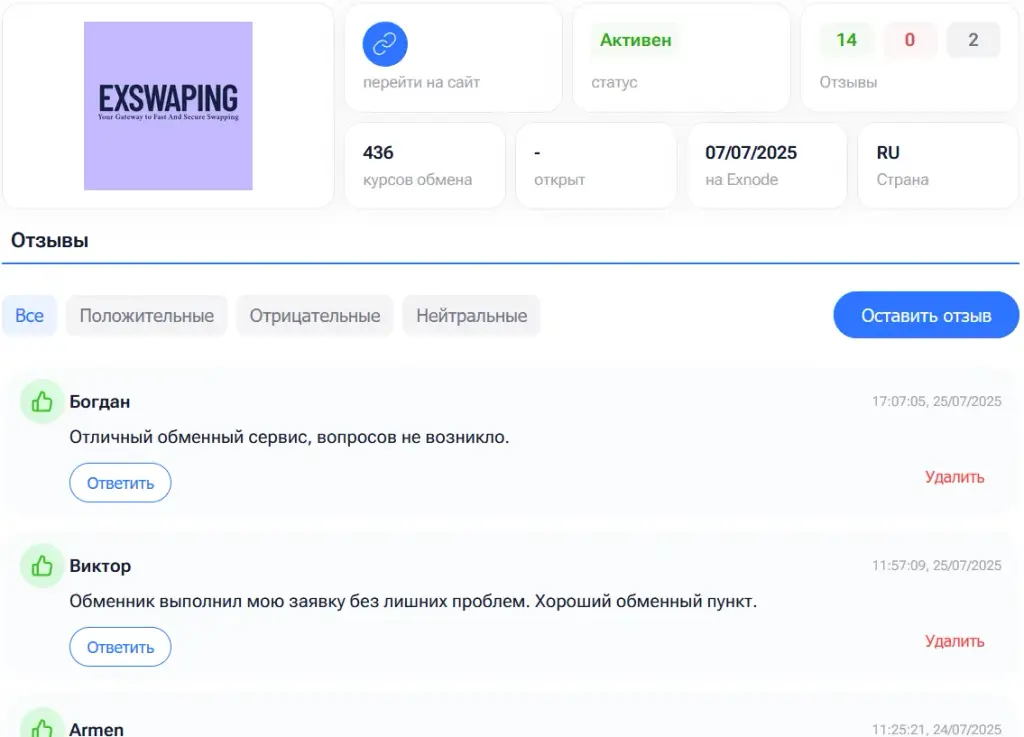Filter reviews by Отрицательные

315,316
